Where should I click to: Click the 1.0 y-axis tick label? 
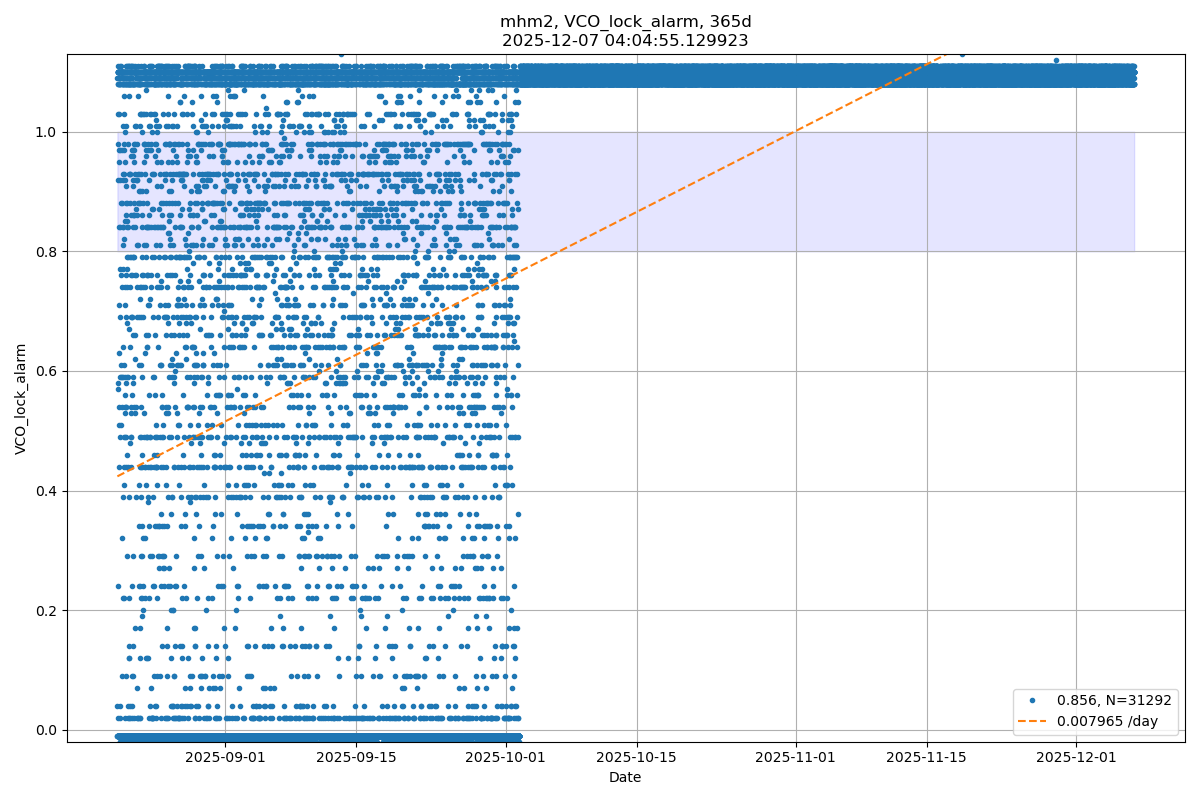point(46,132)
